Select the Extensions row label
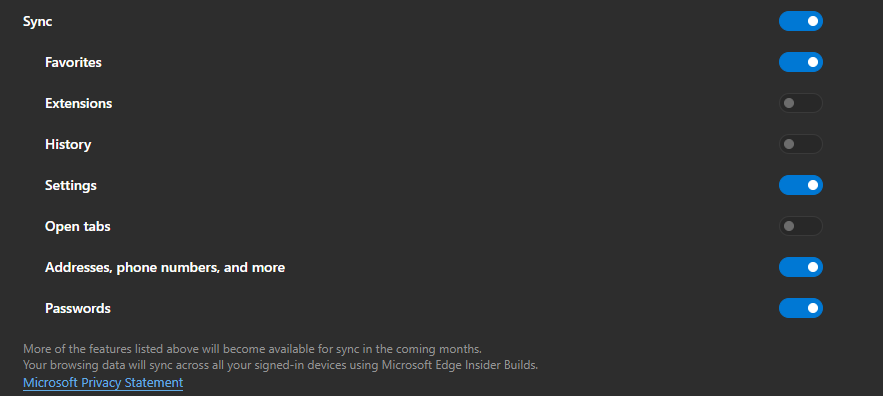 [x=78, y=104]
